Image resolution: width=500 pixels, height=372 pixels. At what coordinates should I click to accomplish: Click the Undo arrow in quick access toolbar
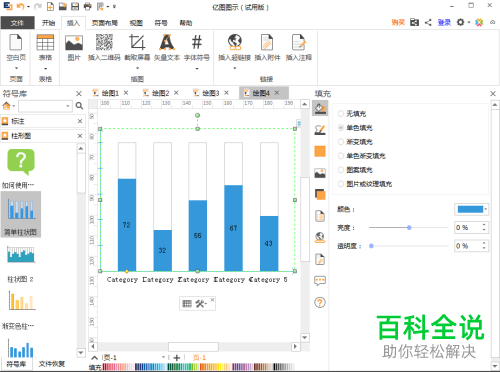(20, 6)
